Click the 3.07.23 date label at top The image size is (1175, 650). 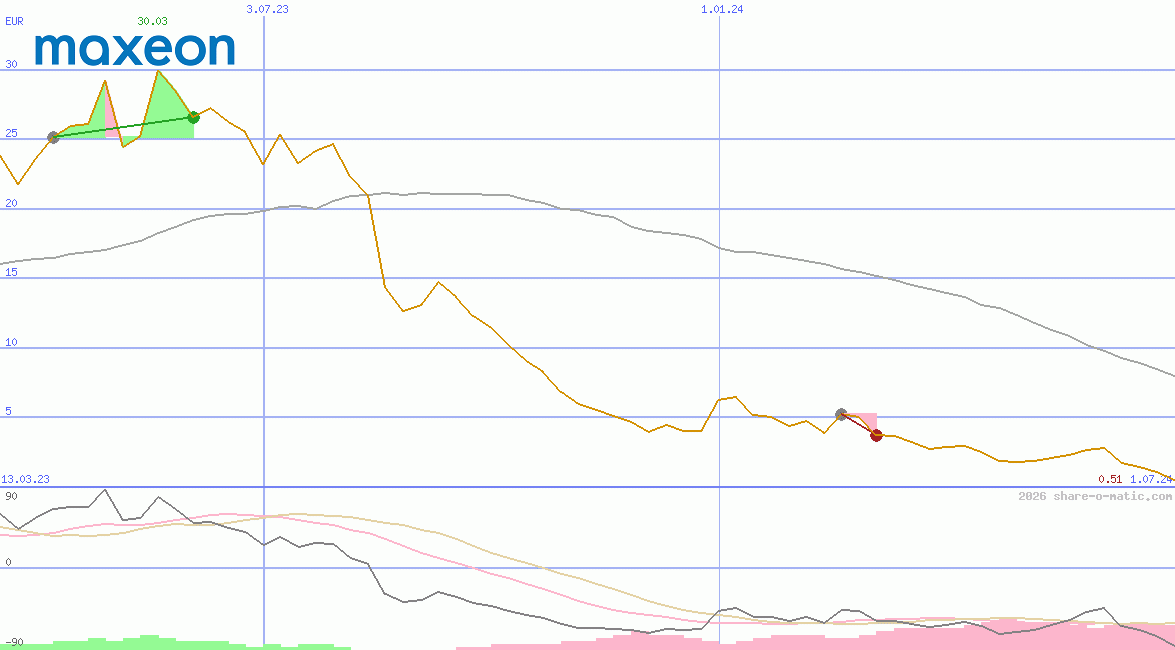(265, 8)
